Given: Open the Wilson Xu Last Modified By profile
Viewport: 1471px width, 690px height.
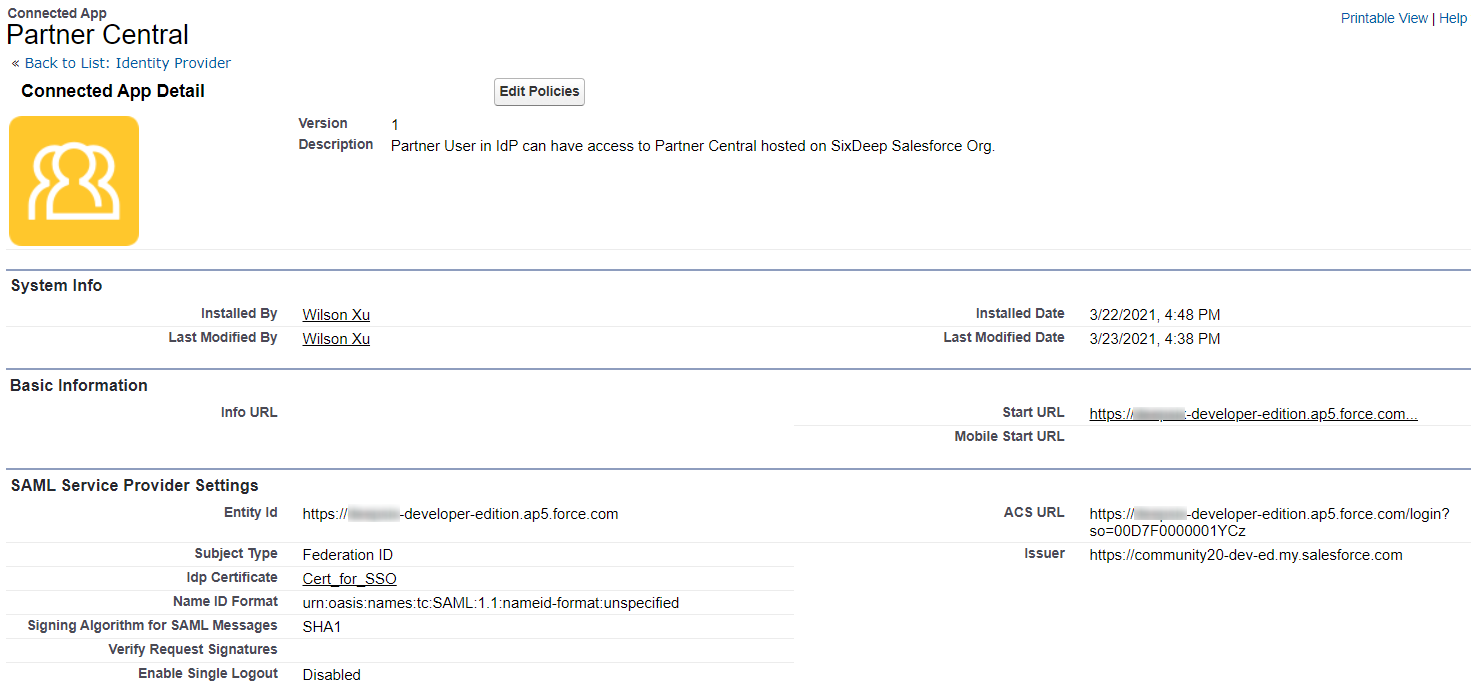Looking at the screenshot, I should click(x=335, y=338).
